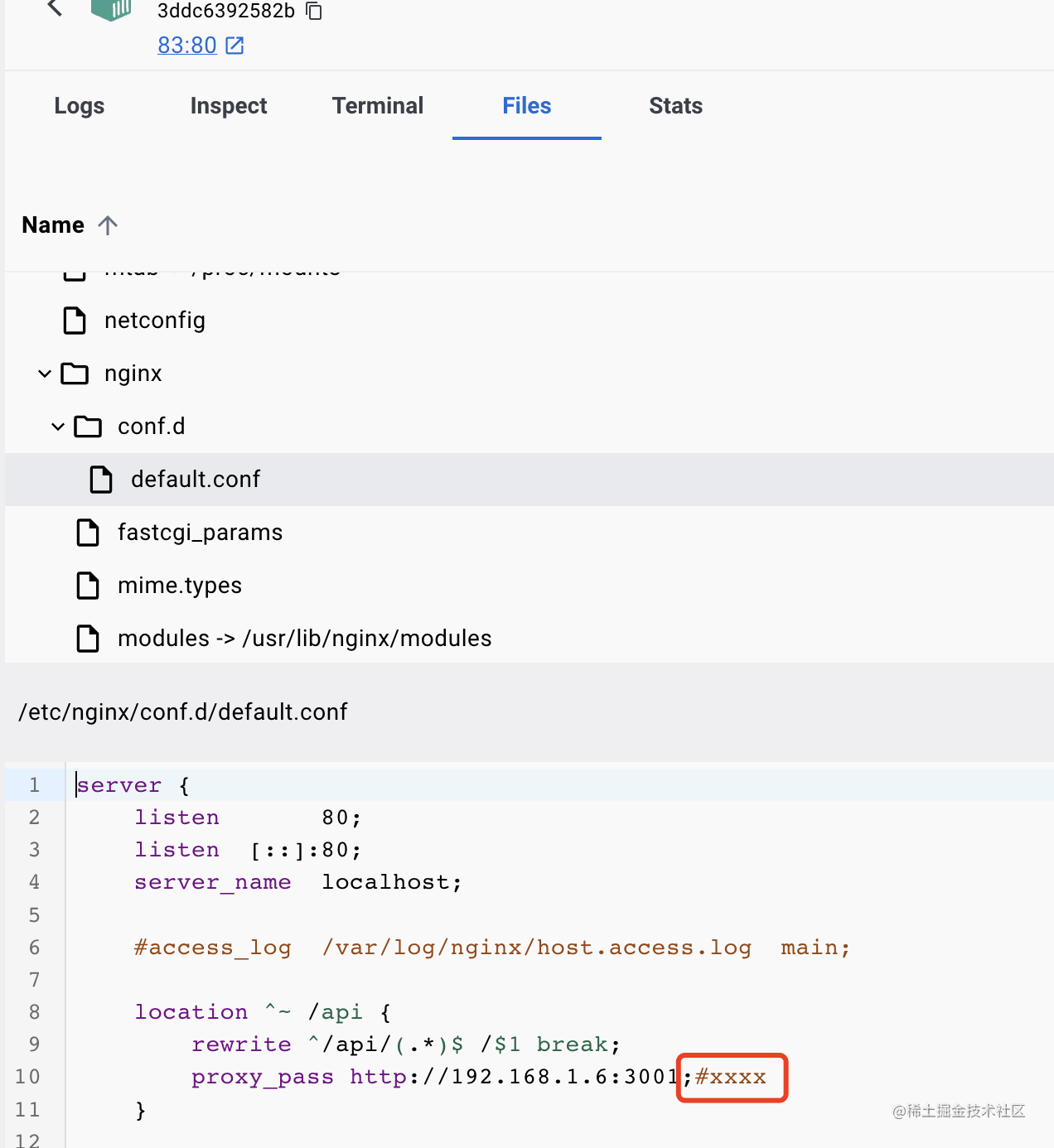Click the container image icon
This screenshot has height=1148, width=1054.
point(111,9)
